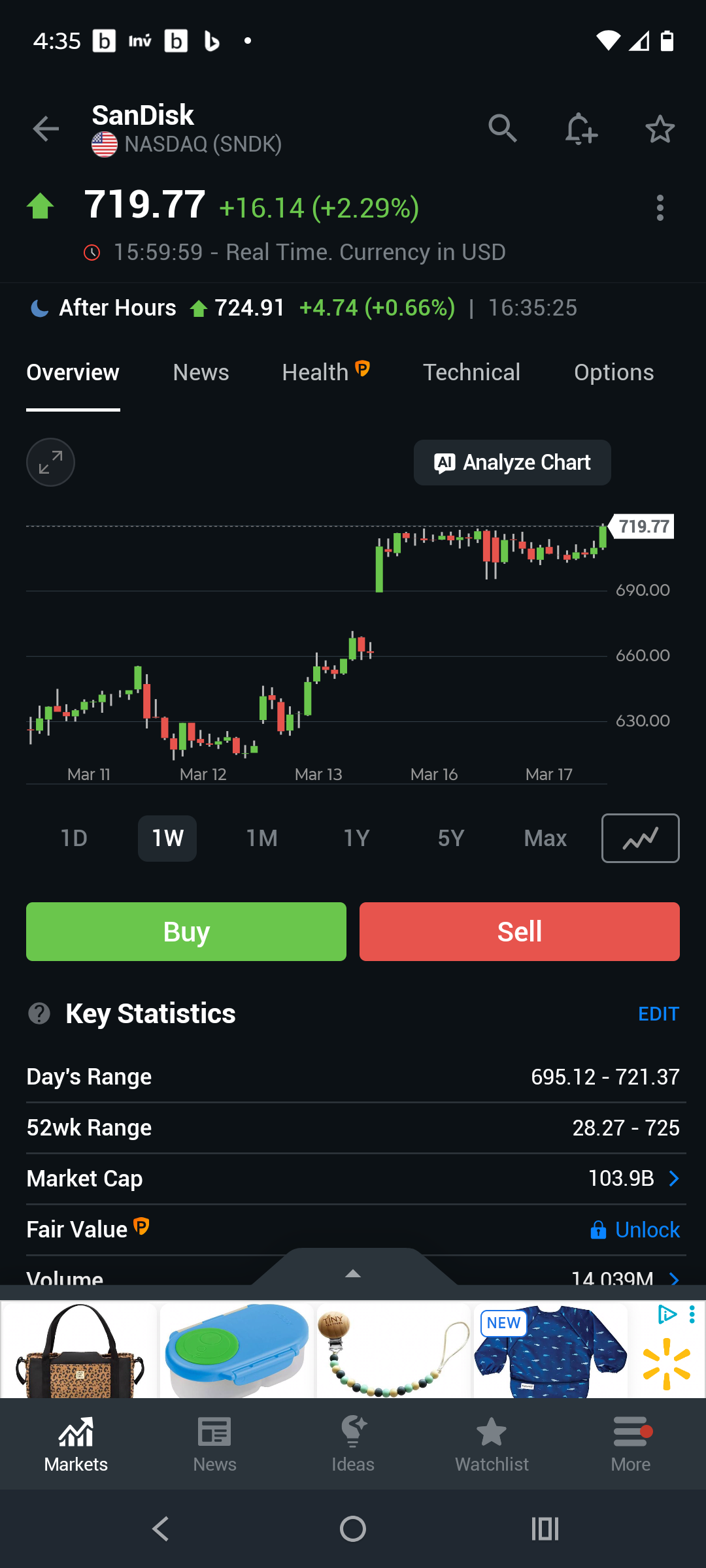
Task: Select 1D chart timeframe
Action: pos(74,838)
